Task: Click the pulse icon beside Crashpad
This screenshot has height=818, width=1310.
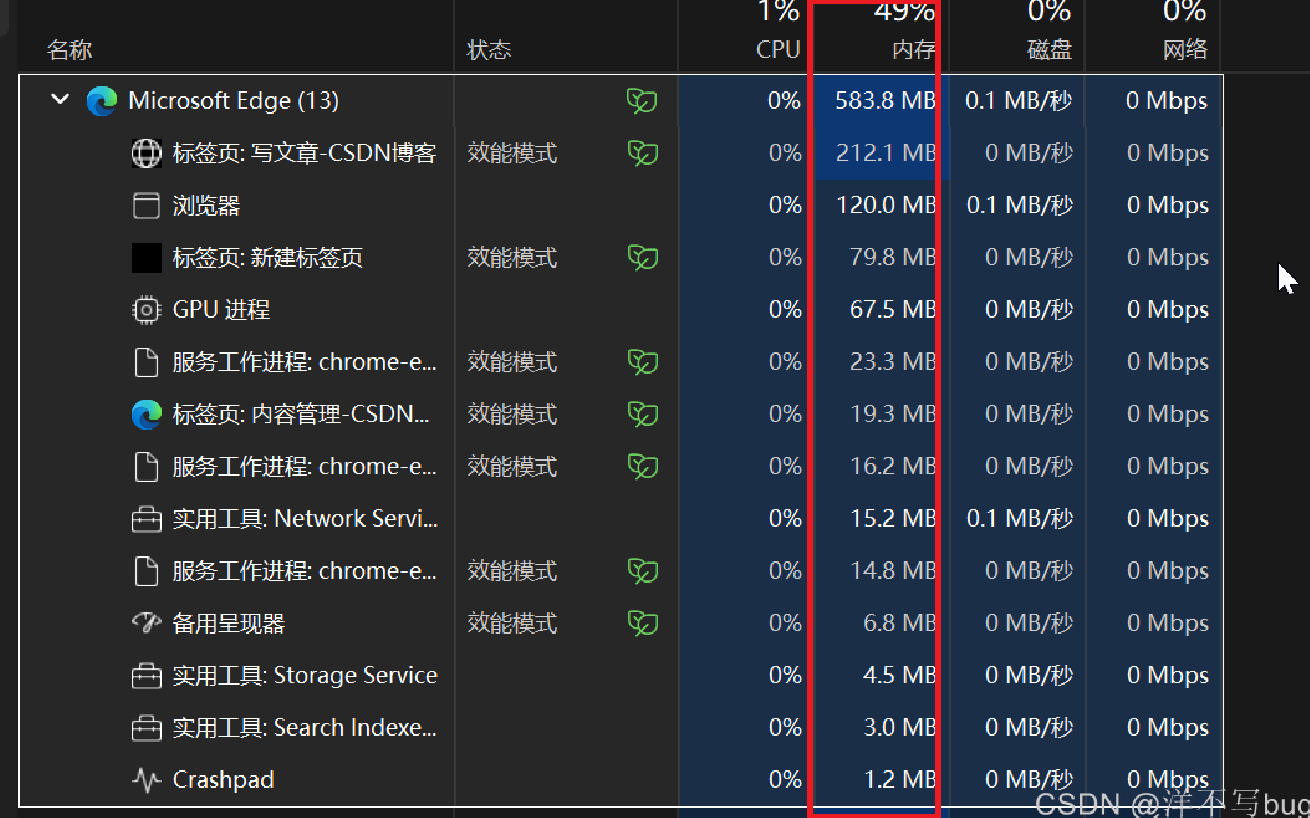Action: coord(147,780)
